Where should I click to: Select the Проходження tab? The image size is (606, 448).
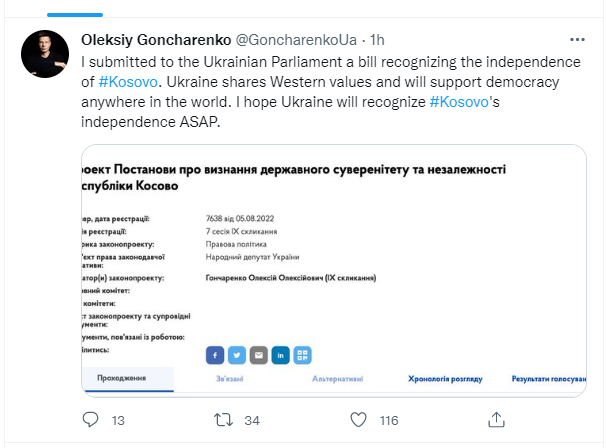click(121, 379)
